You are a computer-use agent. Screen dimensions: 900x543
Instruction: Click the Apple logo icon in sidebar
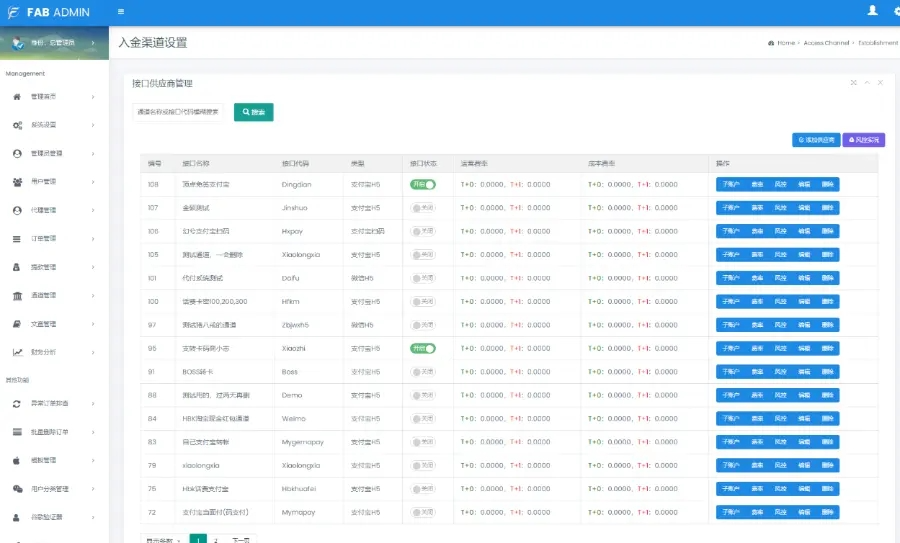17,460
